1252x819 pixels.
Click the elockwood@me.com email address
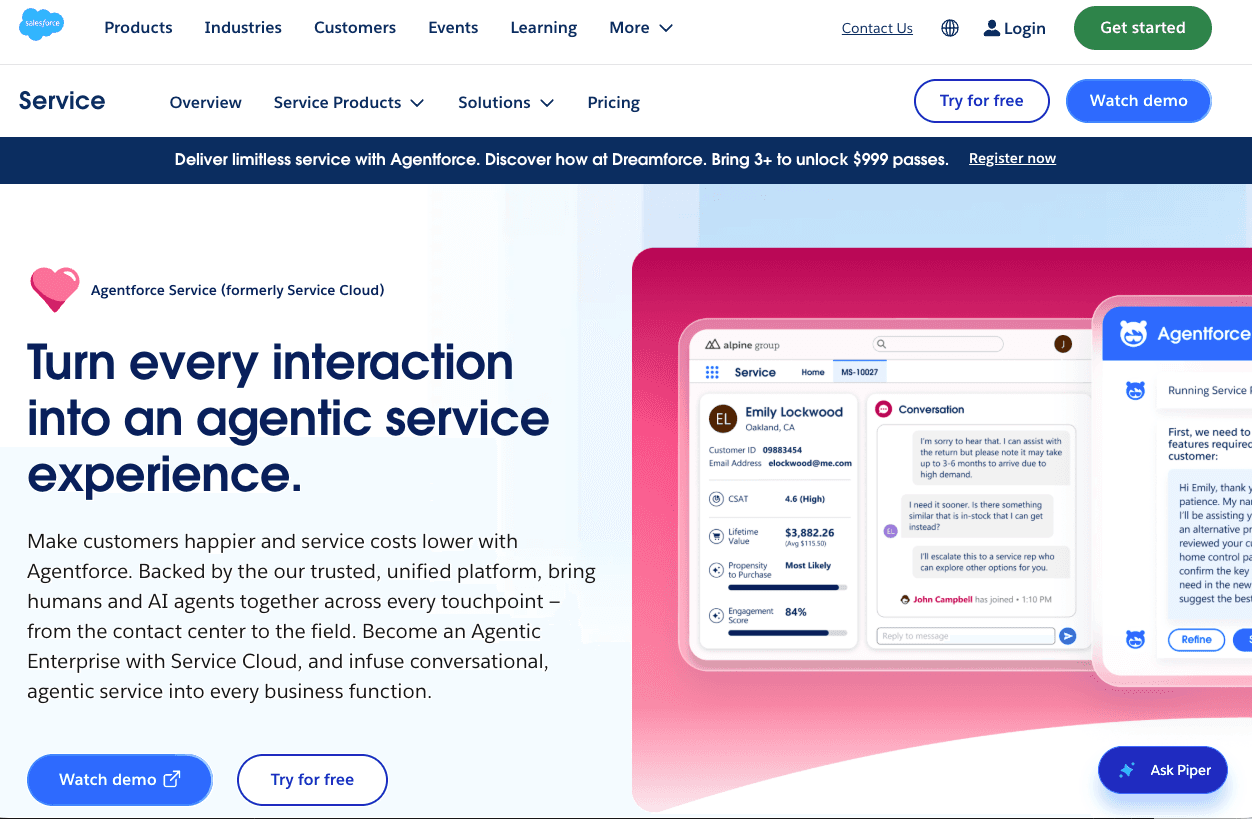(x=810, y=463)
